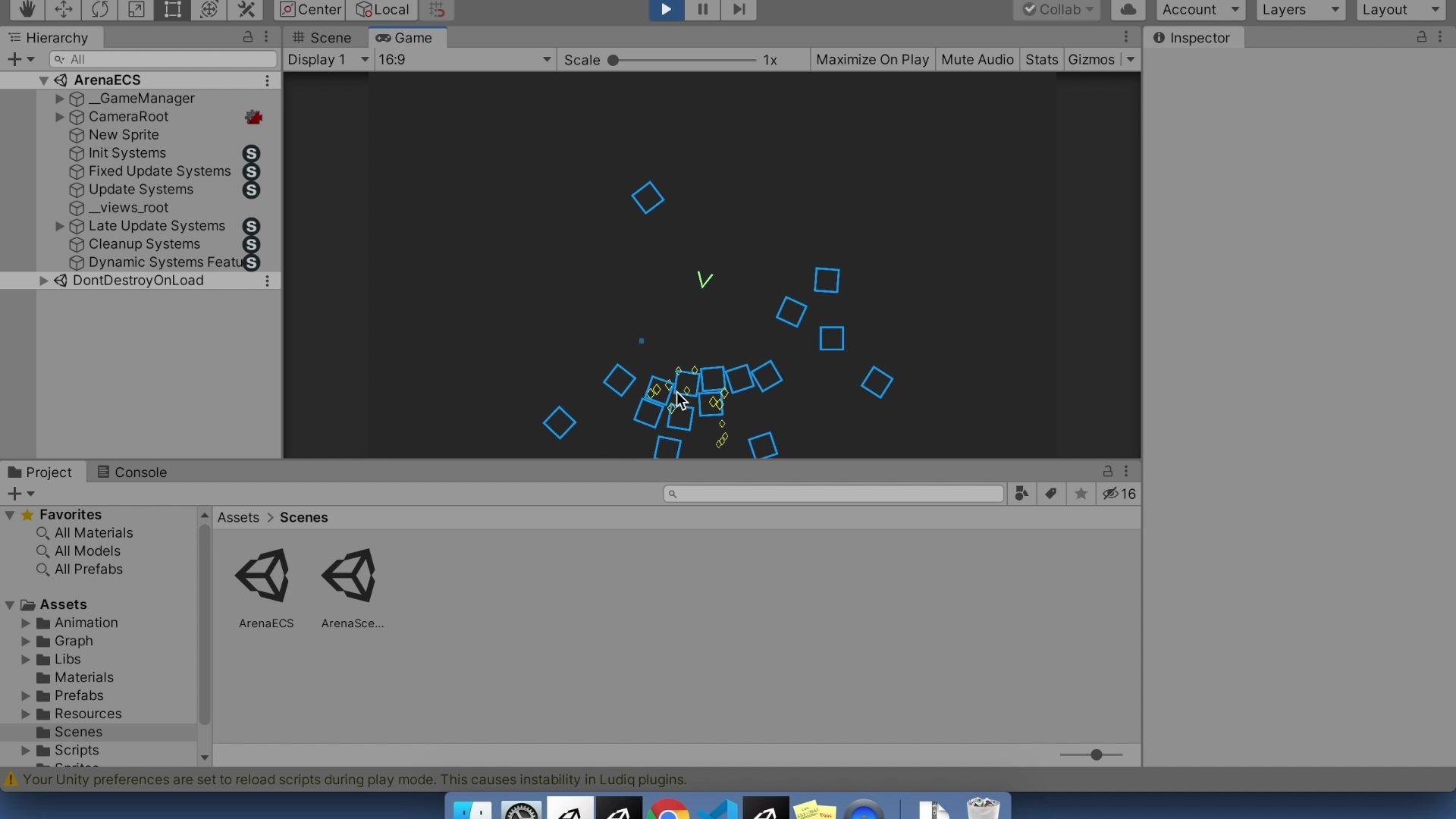Expand the Animation folder
Image resolution: width=1456 pixels, height=819 pixels.
click(x=25, y=623)
